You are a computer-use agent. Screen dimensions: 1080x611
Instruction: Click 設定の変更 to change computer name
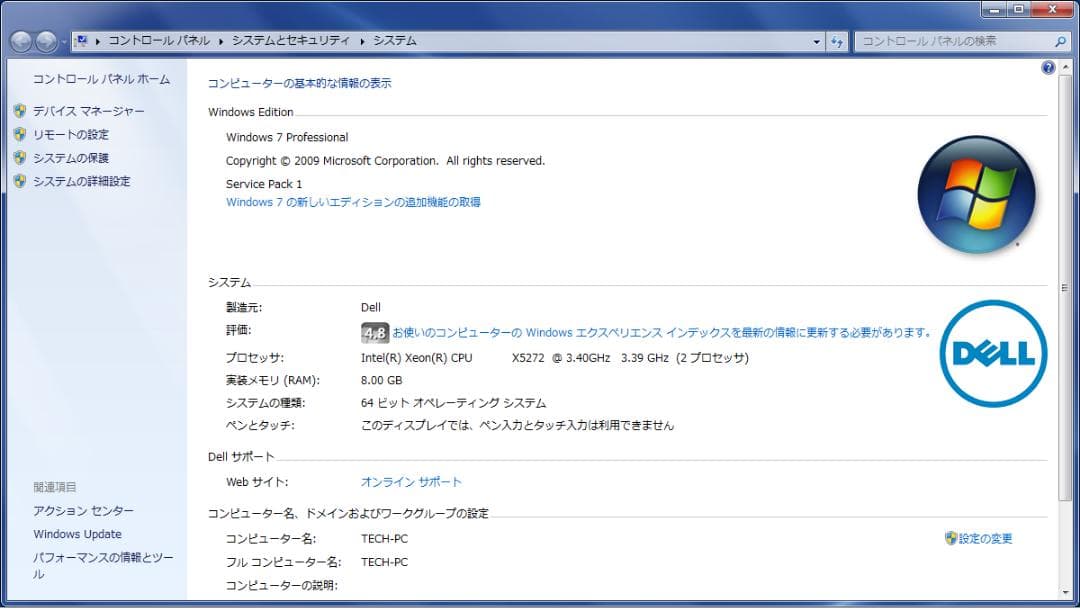coord(984,538)
